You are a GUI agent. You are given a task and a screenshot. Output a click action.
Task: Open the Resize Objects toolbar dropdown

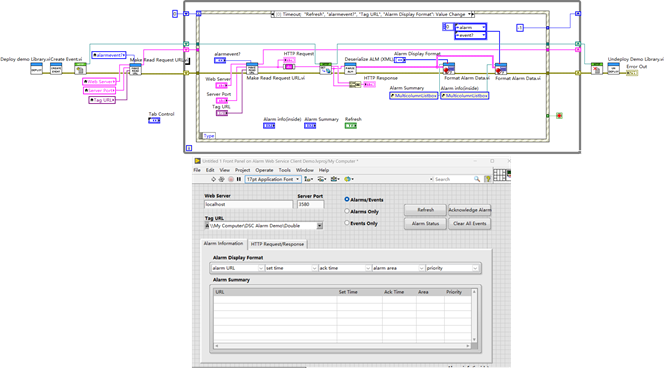[336, 179]
